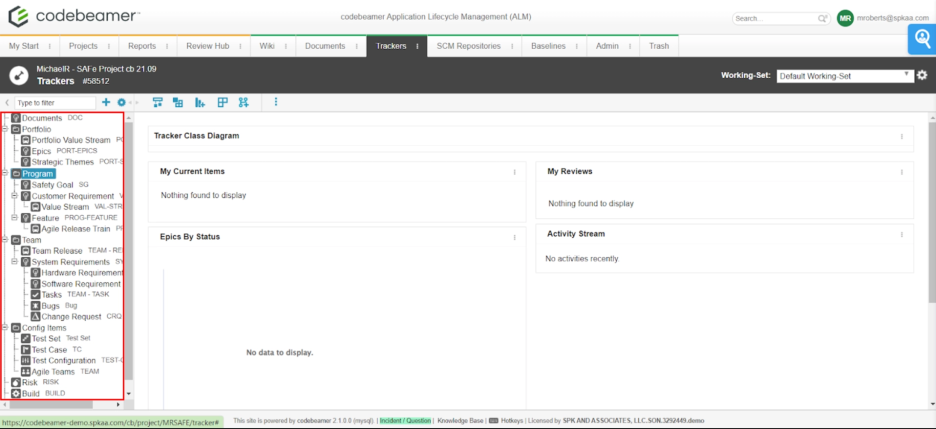Click the dashboard layout toolbar icon
The image size is (936, 429).
(223, 102)
